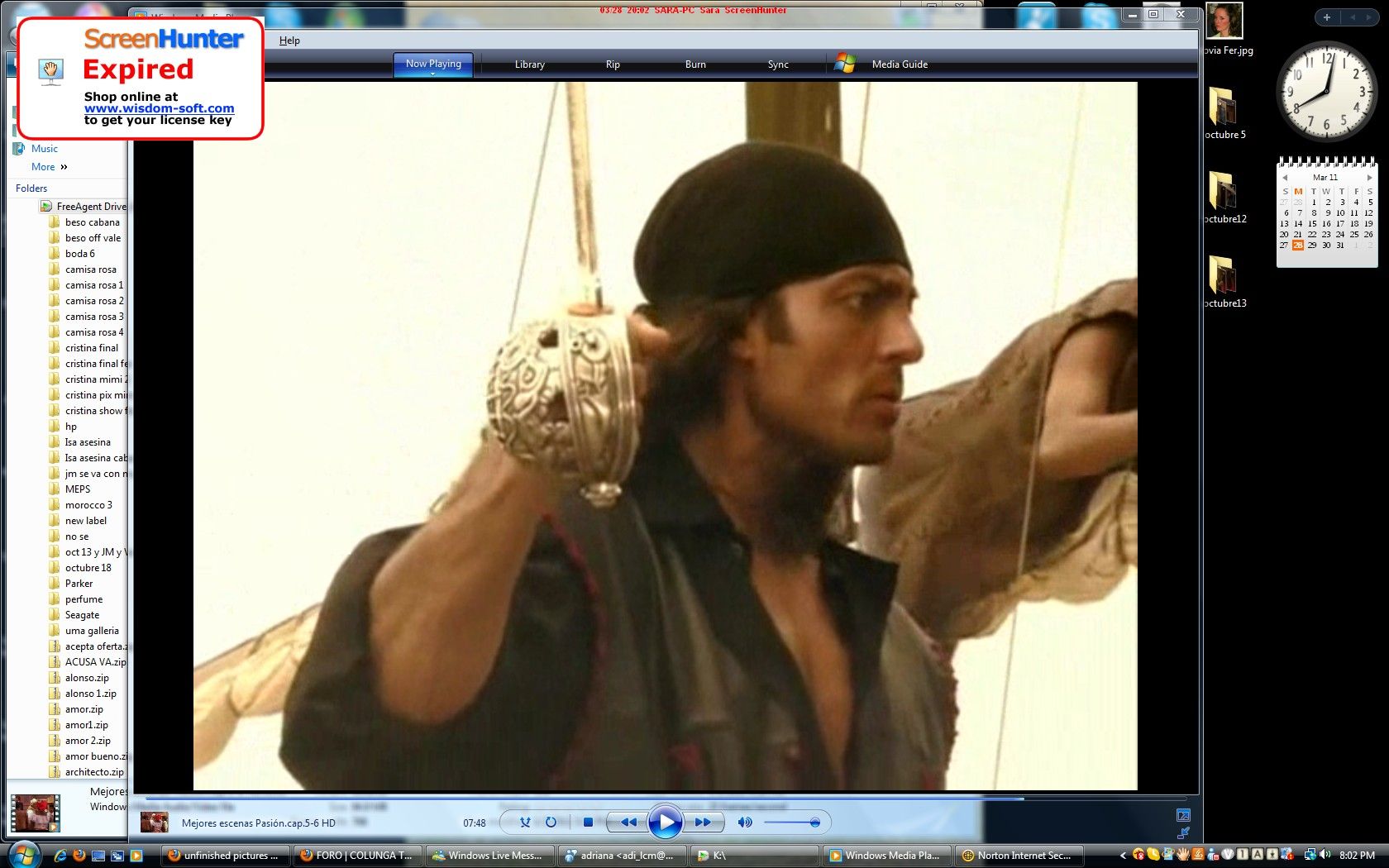Open the Rip tab
The height and width of the screenshot is (868, 1389).
pyautogui.click(x=613, y=64)
